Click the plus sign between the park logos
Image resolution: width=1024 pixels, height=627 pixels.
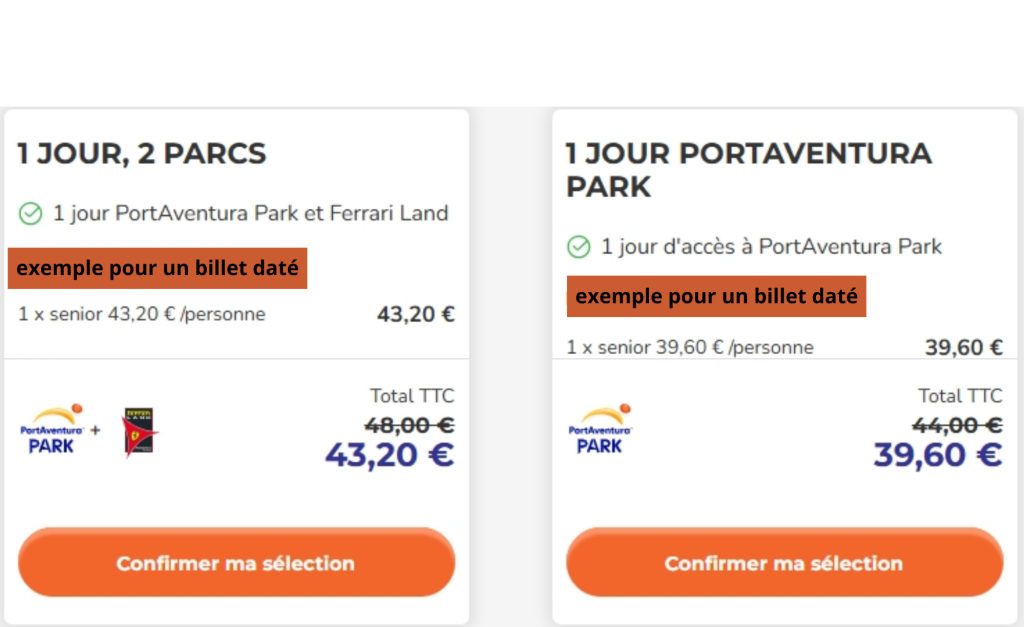pos(96,431)
